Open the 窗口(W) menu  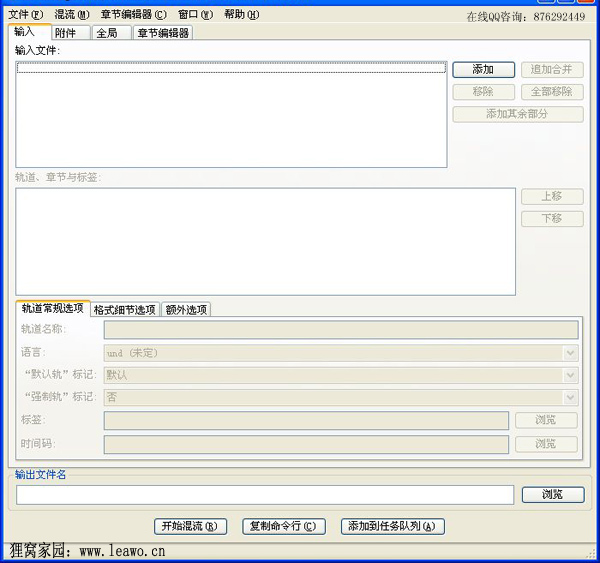pyautogui.click(x=195, y=15)
